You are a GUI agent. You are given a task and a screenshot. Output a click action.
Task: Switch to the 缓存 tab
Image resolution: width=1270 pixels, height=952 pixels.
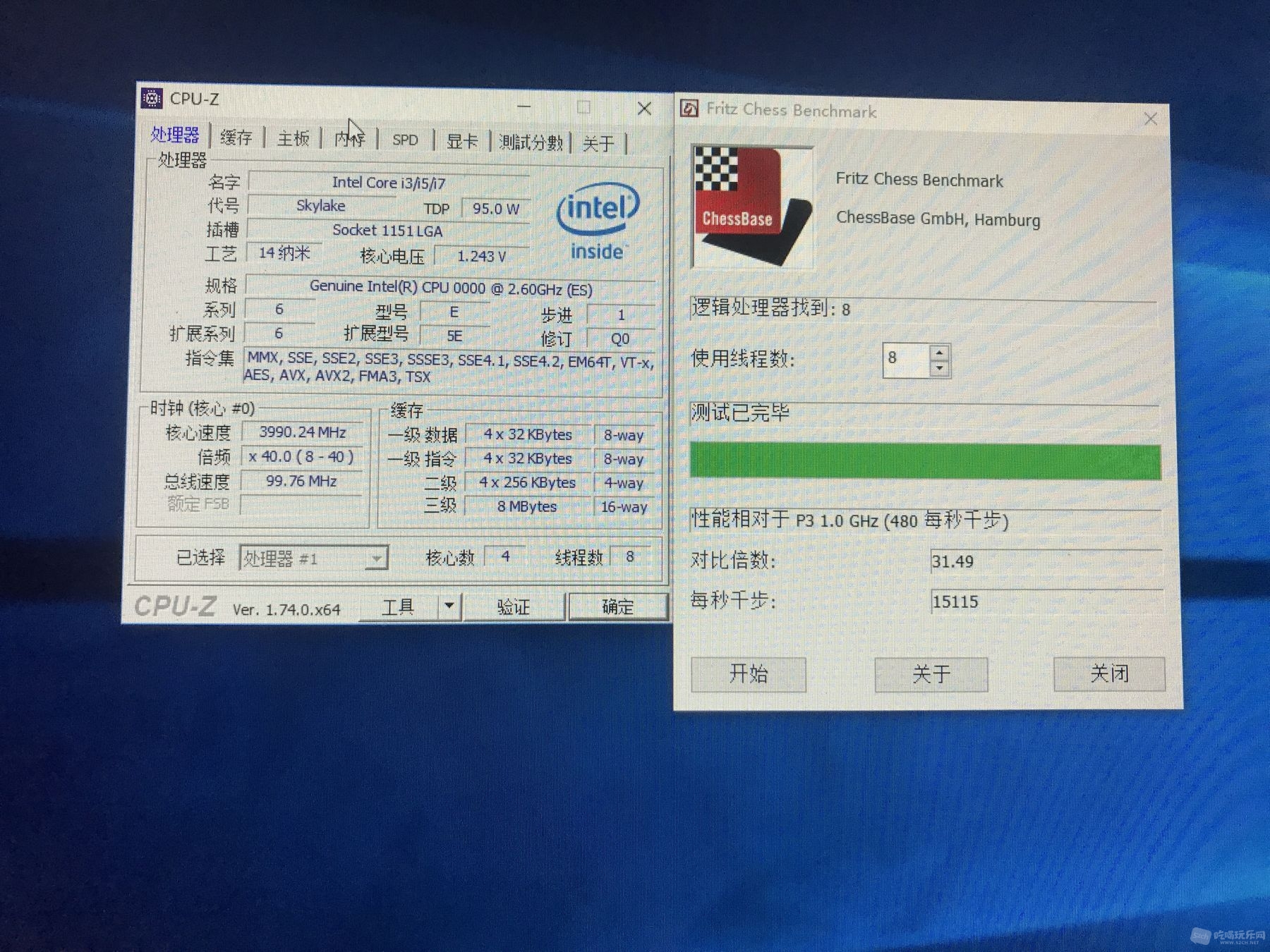(x=236, y=137)
